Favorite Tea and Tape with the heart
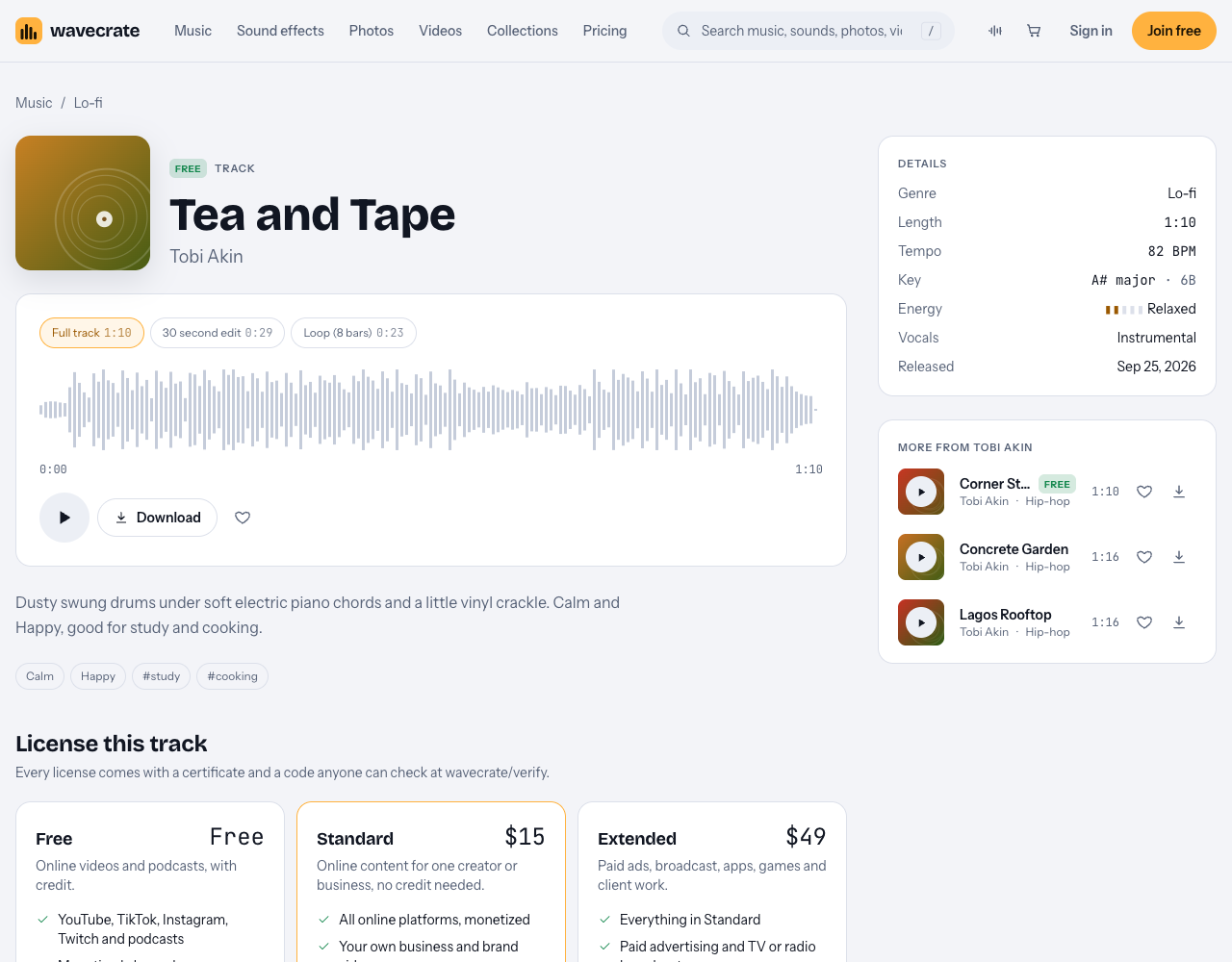 [243, 518]
